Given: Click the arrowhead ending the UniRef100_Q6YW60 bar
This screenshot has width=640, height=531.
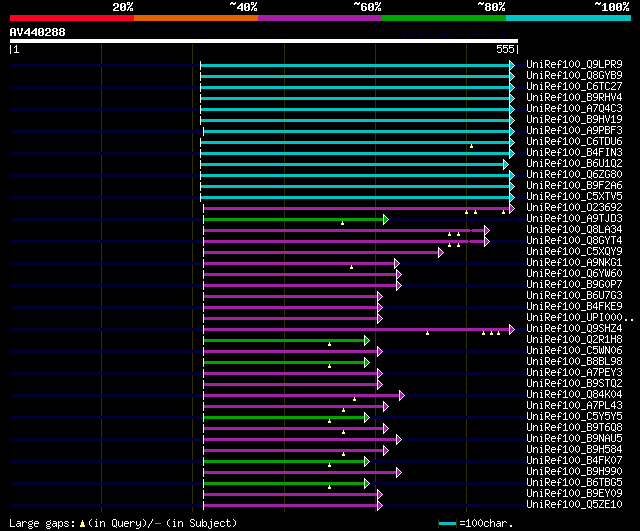Looking at the screenshot, I should click(x=399, y=275).
